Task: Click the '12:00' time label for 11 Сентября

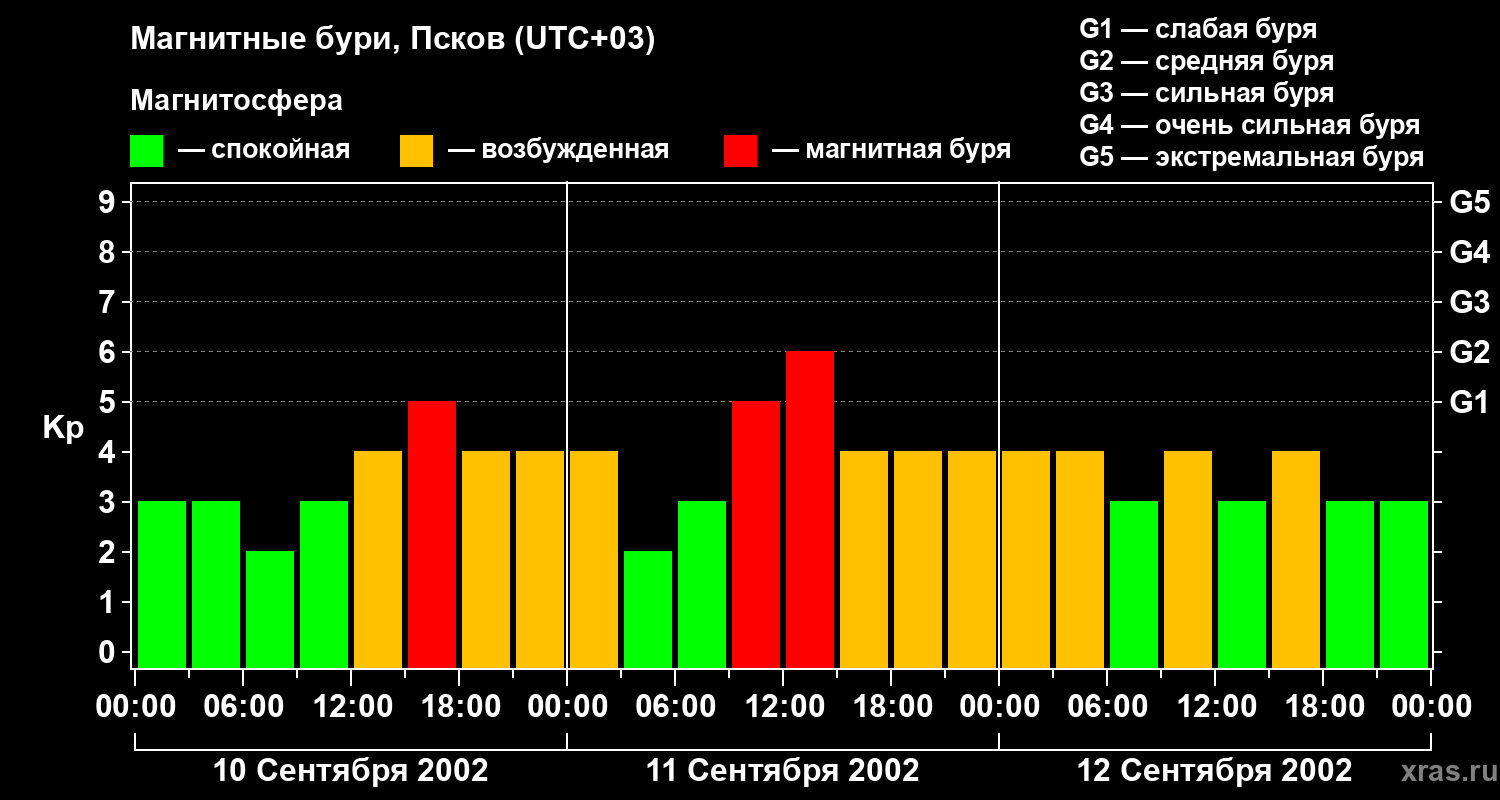Action: pyautogui.click(x=783, y=707)
